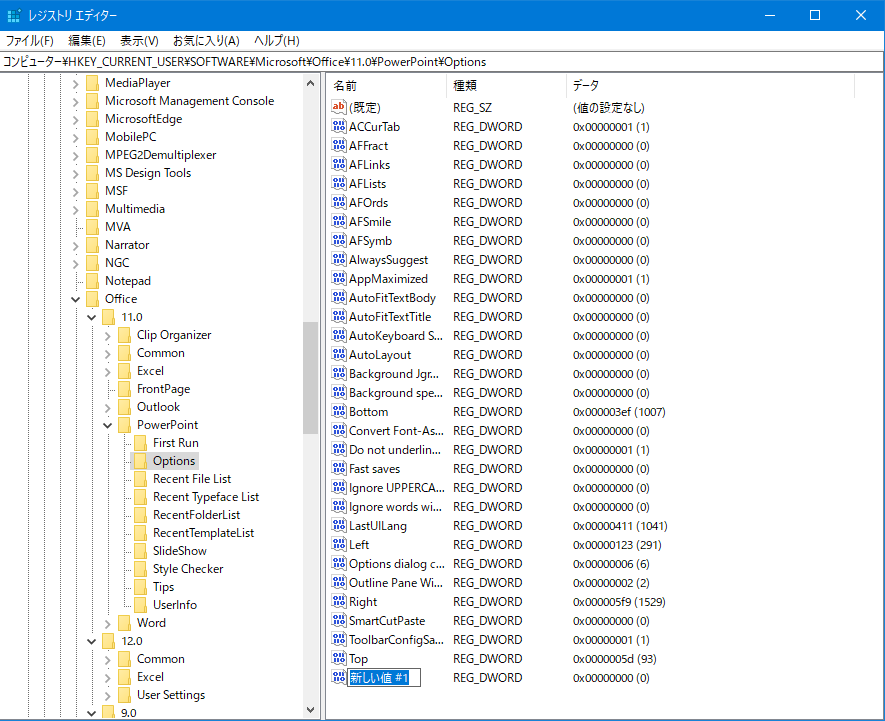This screenshot has width=885, height=721.
Task: Click the DWORD icon beside AppMaximized
Action: coord(339,278)
